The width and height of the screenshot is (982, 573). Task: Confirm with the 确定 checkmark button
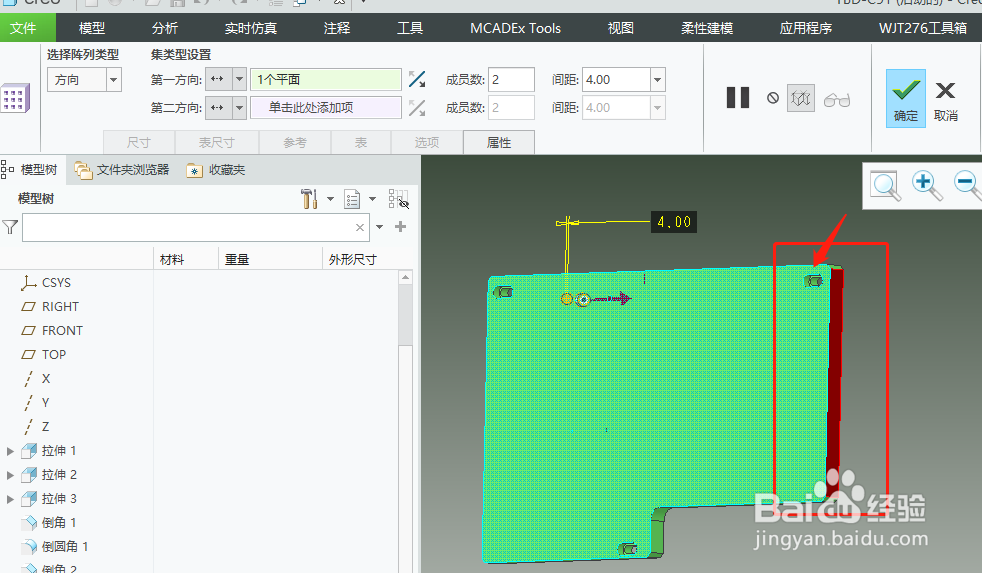click(906, 99)
